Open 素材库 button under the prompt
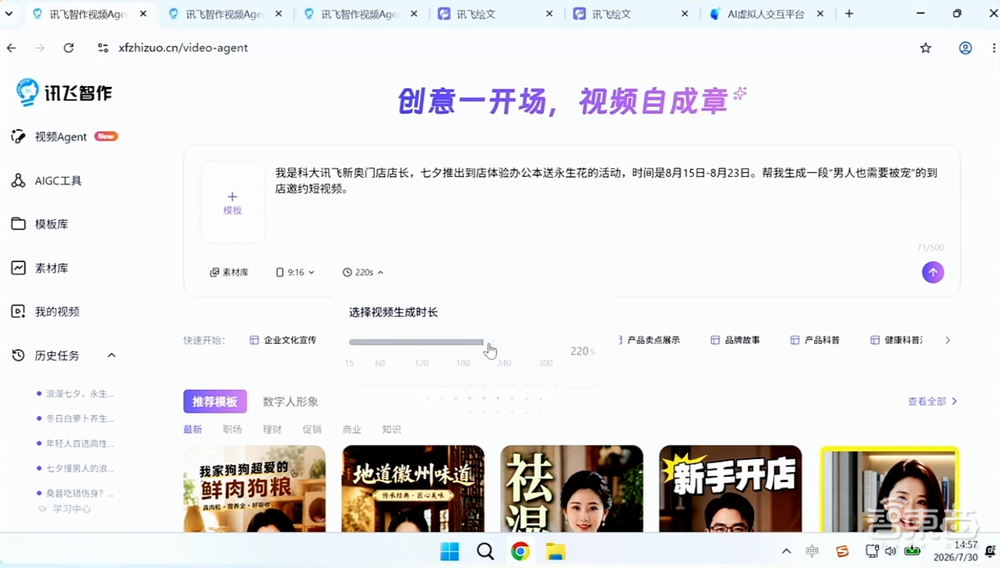 click(229, 272)
